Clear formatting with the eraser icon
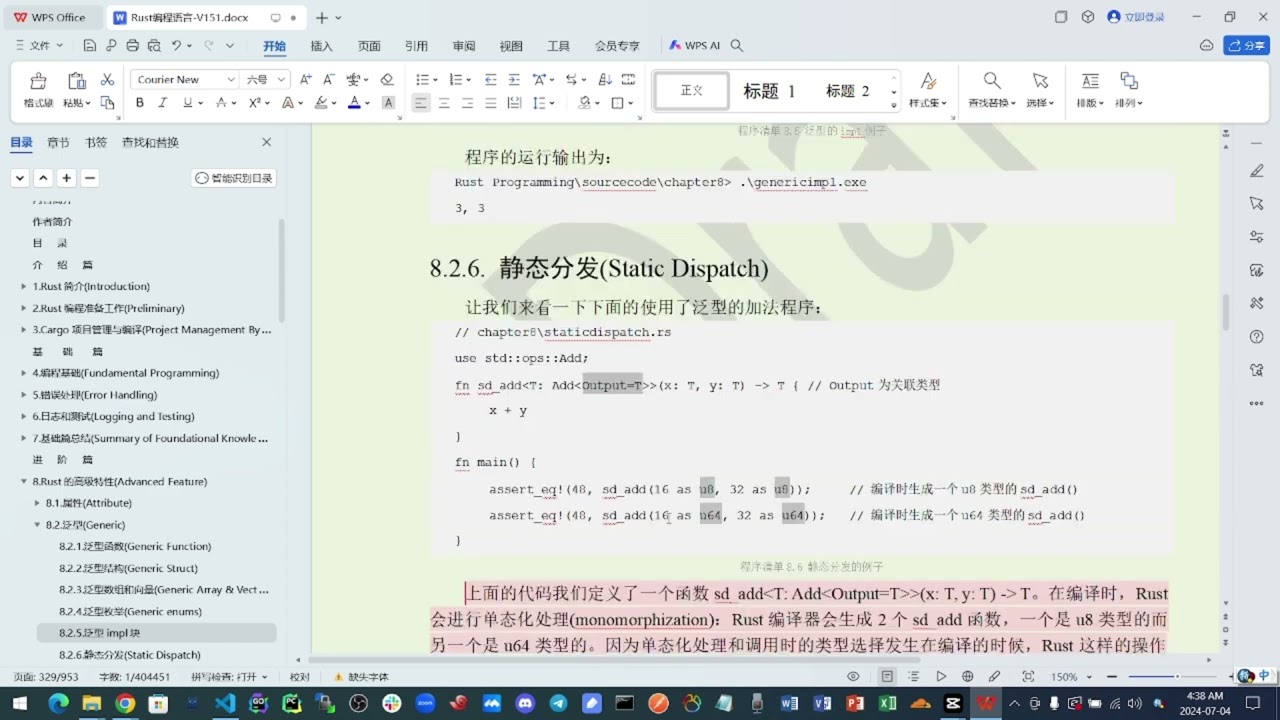This screenshot has height=720, width=1280. 387,80
